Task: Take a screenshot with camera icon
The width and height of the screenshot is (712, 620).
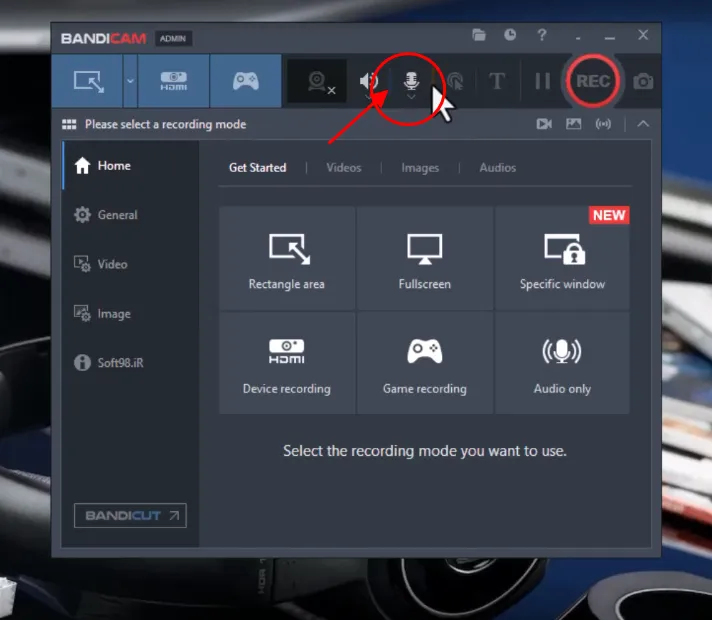Action: pyautogui.click(x=643, y=81)
